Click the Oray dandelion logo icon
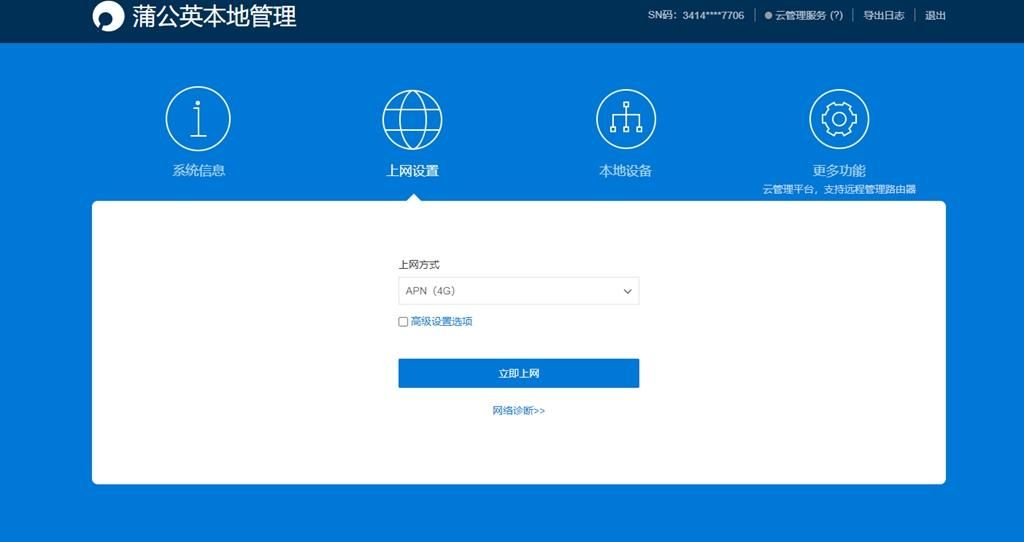Image resolution: width=1024 pixels, height=542 pixels. tap(108, 17)
